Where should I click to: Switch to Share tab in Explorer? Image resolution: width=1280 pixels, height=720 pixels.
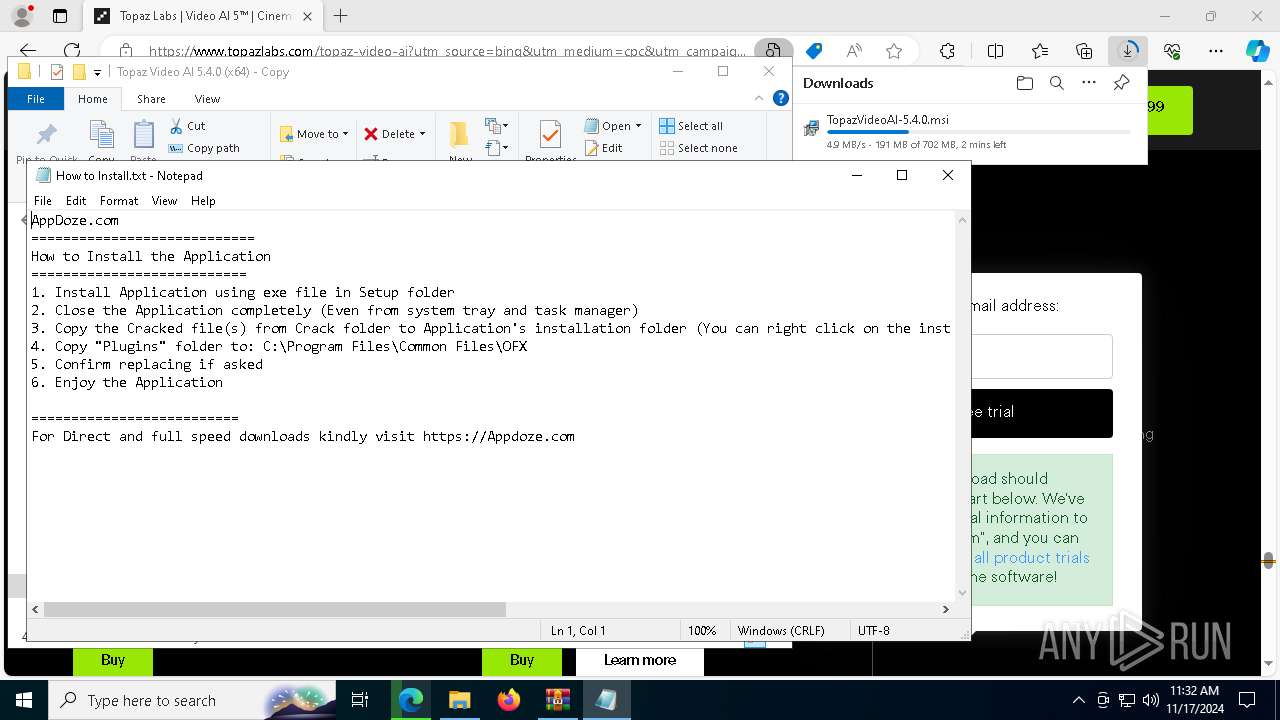151,99
